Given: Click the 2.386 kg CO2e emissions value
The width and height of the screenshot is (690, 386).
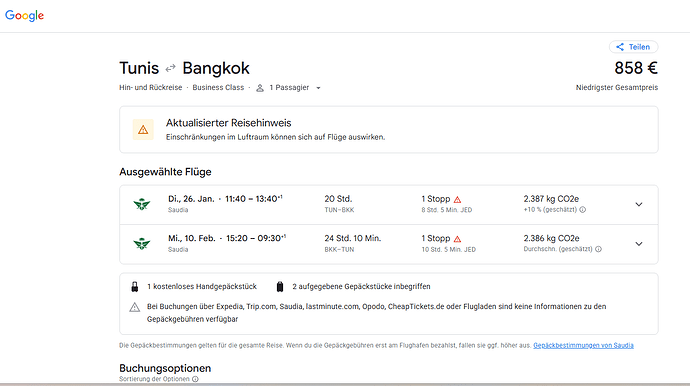Looking at the screenshot, I should [551, 238].
